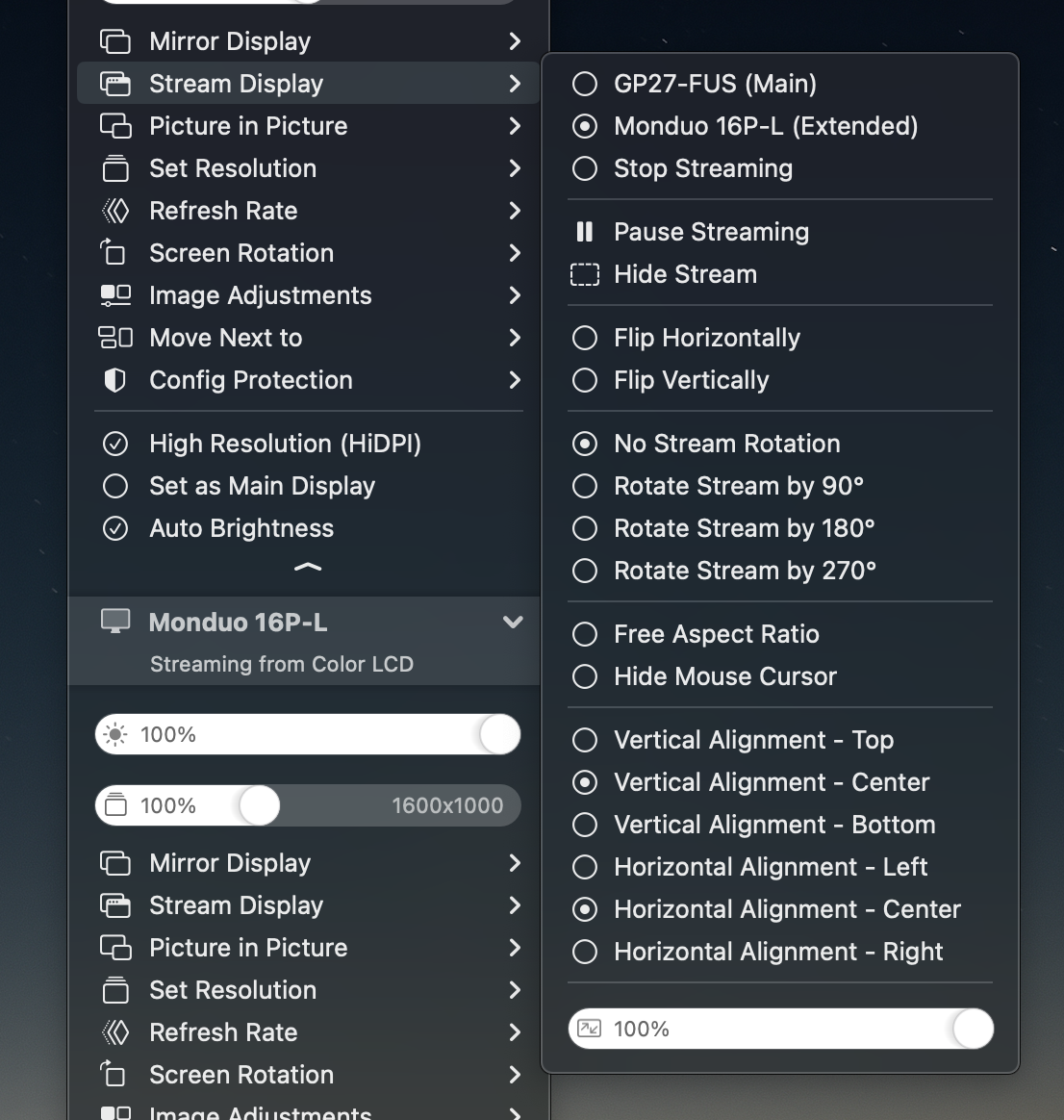Click Pause Streaming
Screen dimensions: 1064x1120
click(x=712, y=231)
